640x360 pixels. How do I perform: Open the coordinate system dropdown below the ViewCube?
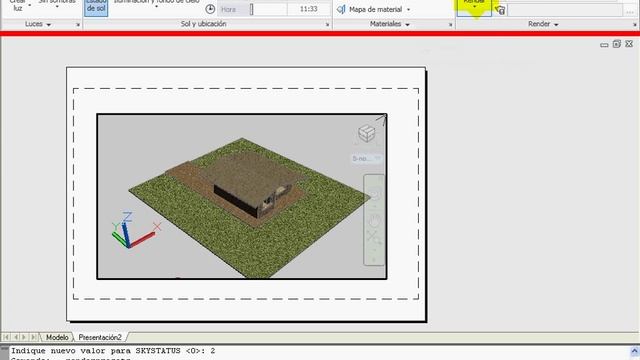(x=367, y=158)
